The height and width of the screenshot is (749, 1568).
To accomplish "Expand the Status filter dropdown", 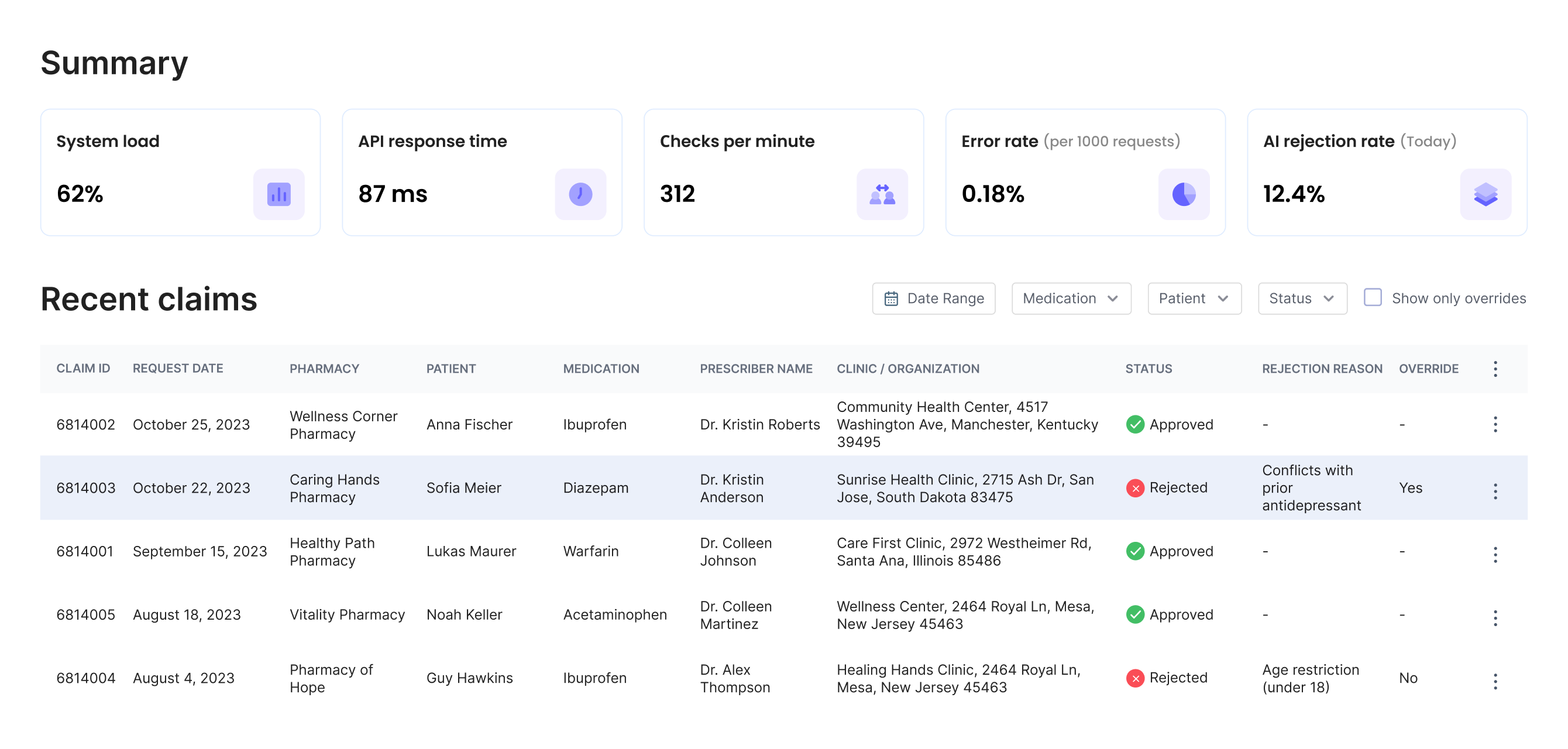I will 1302,298.
